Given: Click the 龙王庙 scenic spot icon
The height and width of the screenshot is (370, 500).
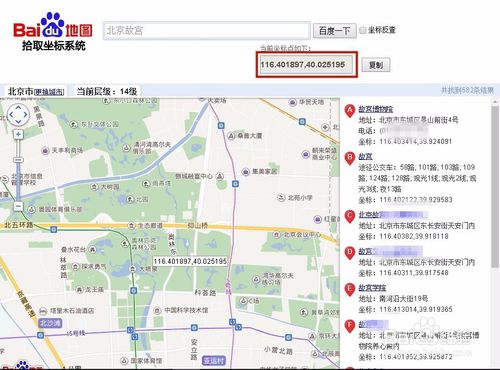Looking at the screenshot, I should point(79,290).
